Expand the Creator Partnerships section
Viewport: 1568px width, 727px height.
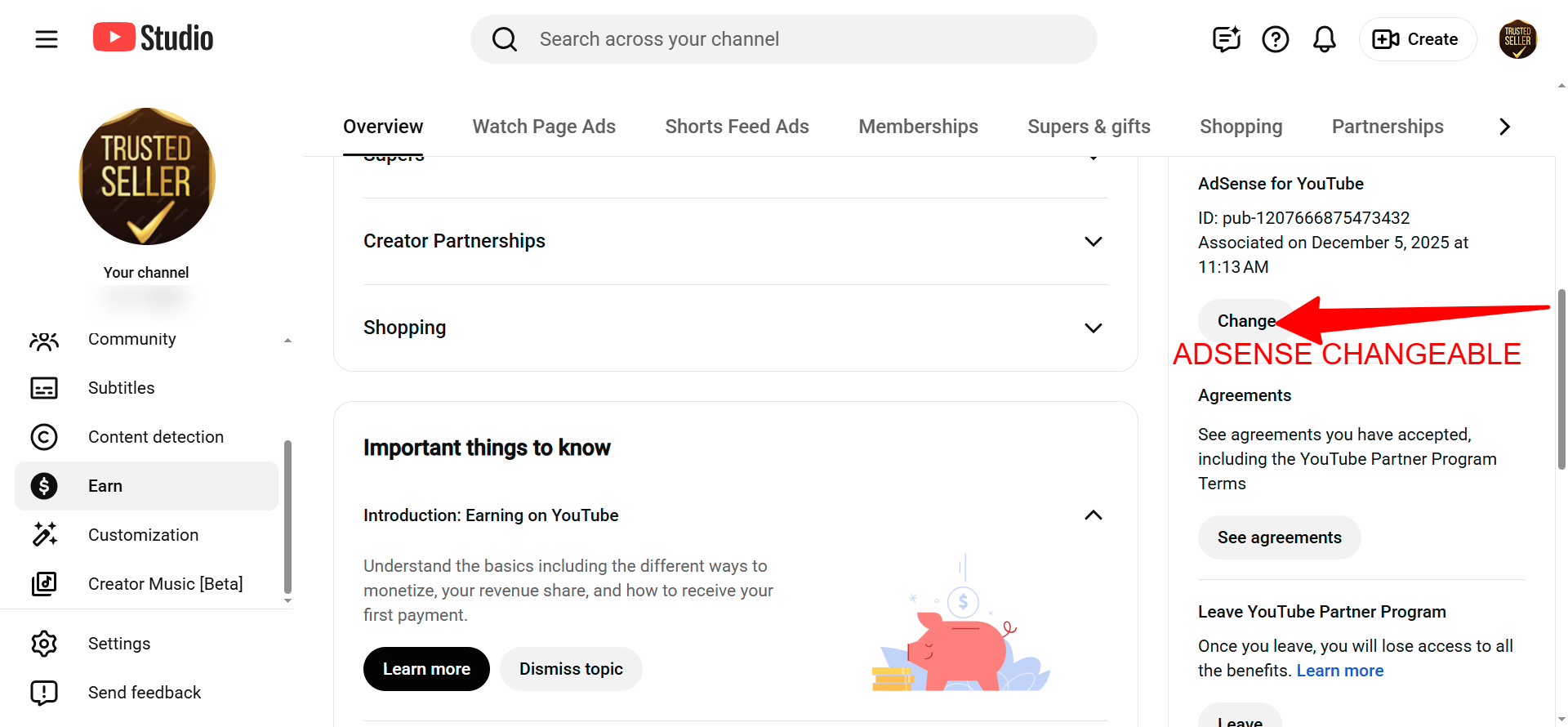pyautogui.click(x=736, y=242)
